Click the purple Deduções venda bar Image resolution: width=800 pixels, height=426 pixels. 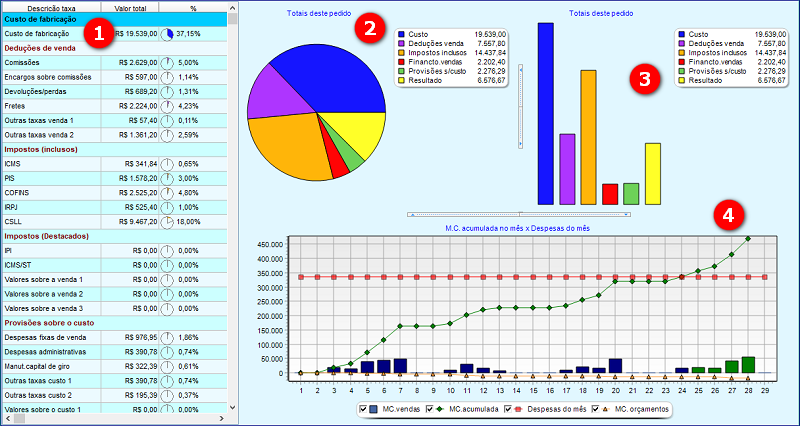click(x=567, y=169)
